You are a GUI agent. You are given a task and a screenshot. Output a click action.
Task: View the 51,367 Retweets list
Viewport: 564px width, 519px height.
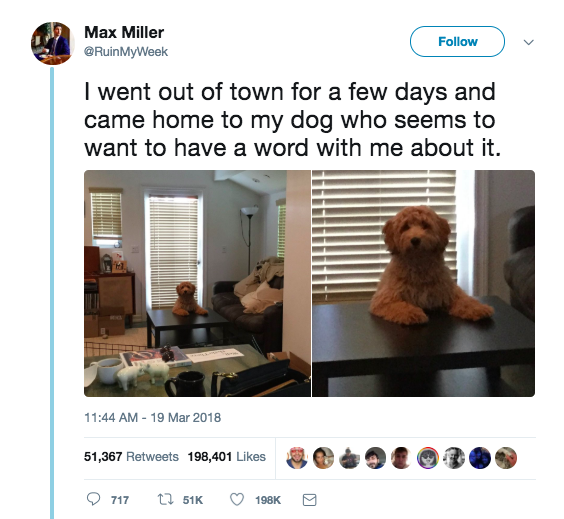point(131,456)
